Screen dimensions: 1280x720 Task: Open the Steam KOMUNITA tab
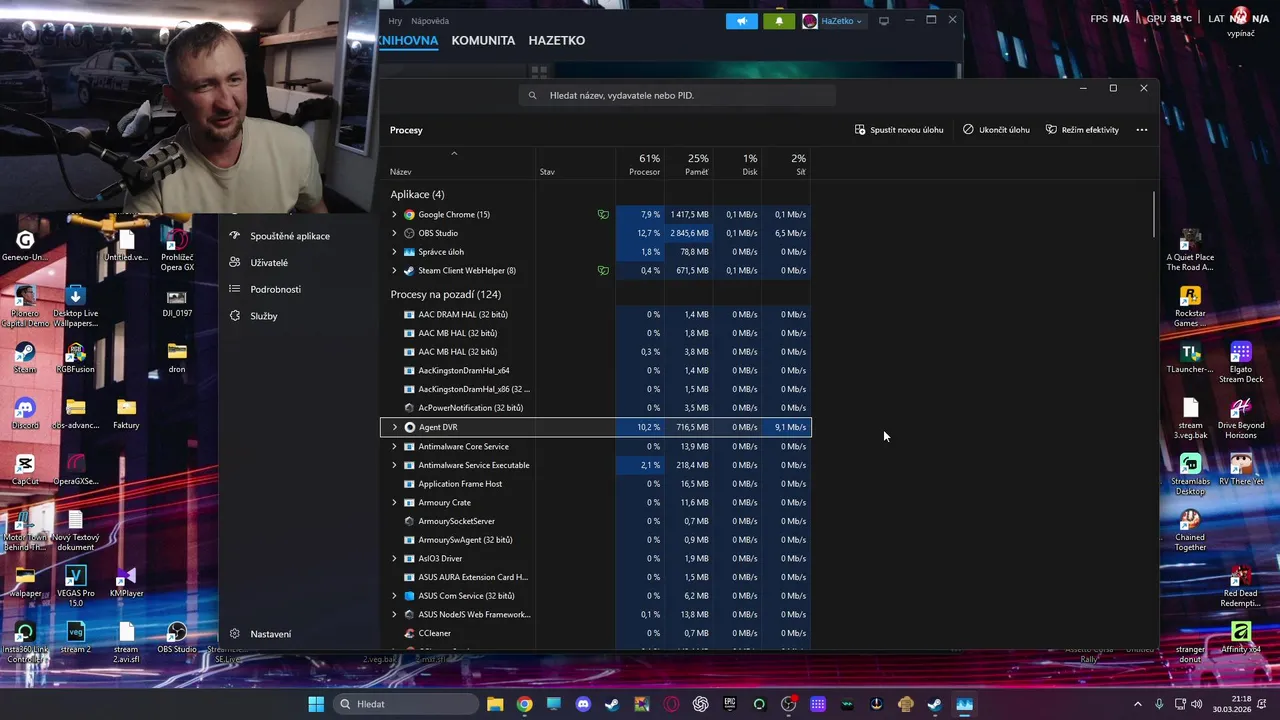[x=483, y=41]
